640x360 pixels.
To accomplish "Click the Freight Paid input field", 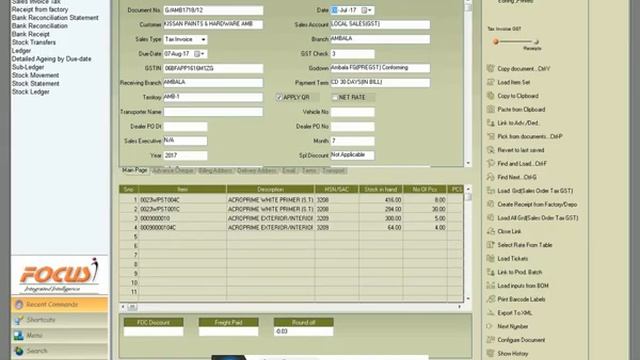I will point(229,331).
